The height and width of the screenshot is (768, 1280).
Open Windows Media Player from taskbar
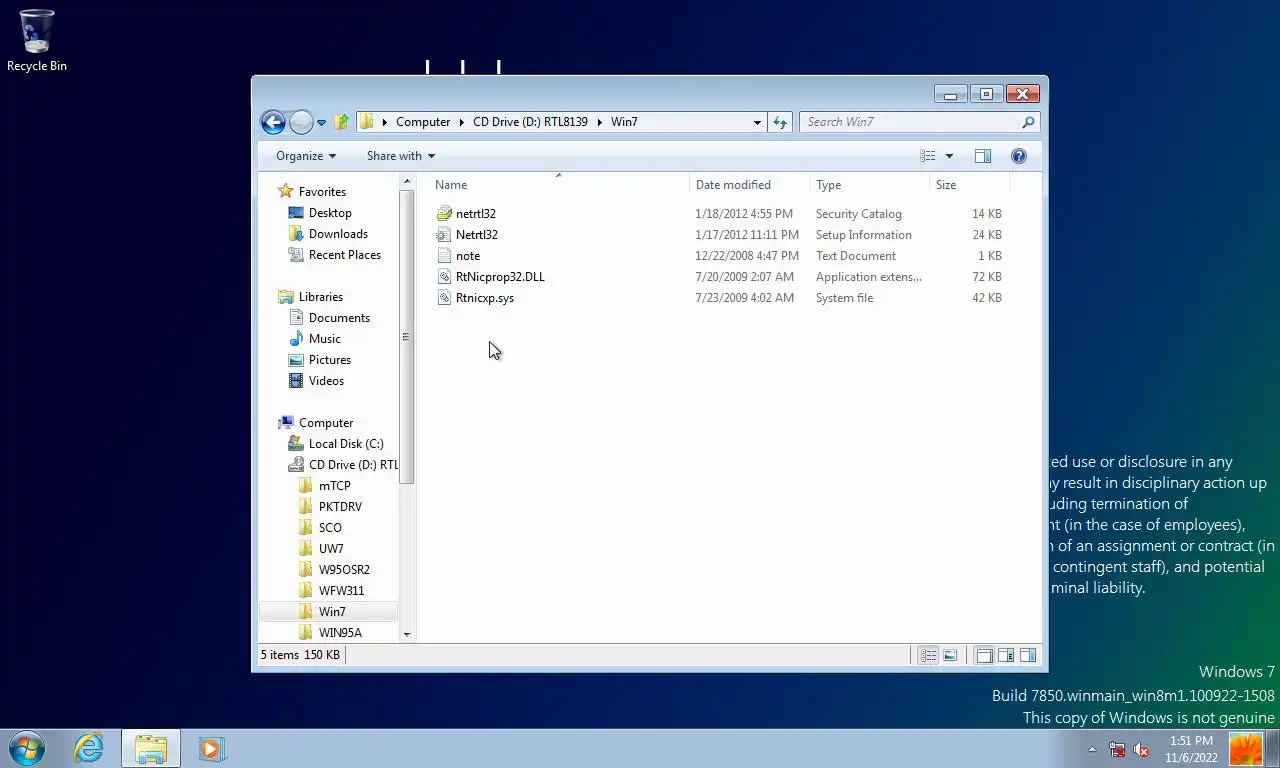(x=211, y=748)
